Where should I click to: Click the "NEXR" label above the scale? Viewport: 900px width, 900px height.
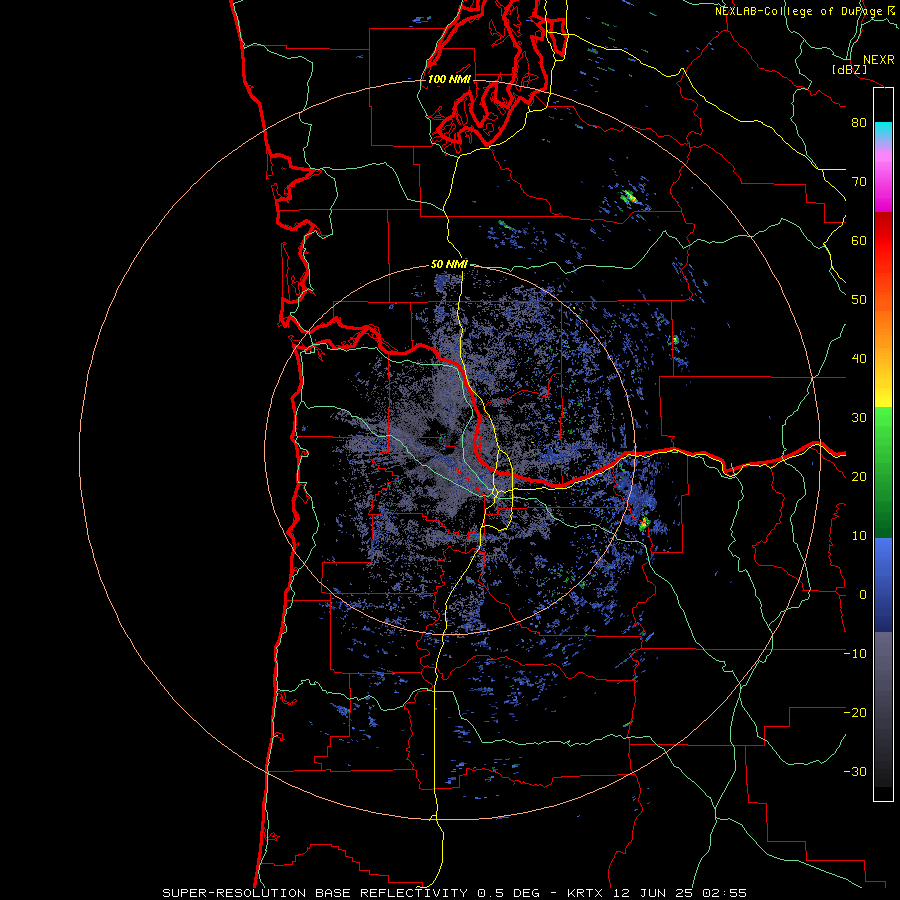click(878, 60)
